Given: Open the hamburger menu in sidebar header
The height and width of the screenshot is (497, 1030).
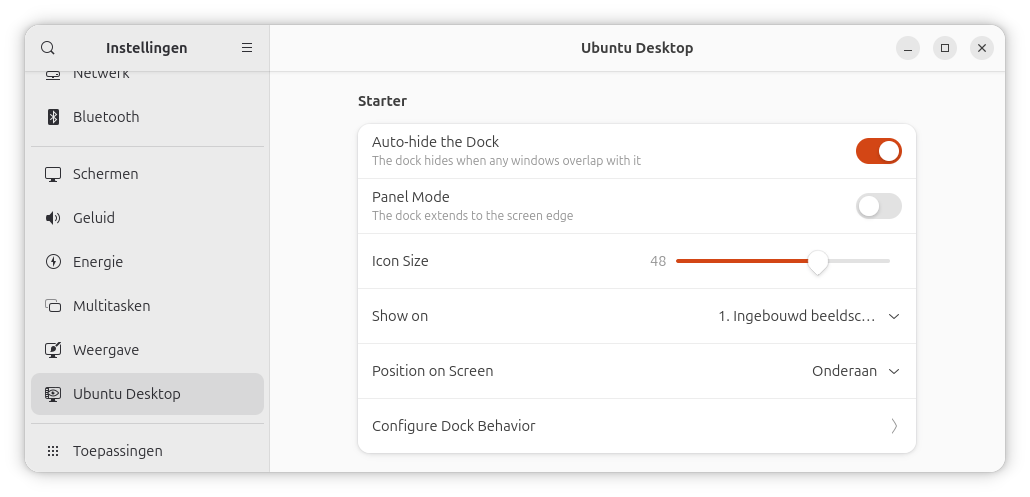Looking at the screenshot, I should point(247,48).
